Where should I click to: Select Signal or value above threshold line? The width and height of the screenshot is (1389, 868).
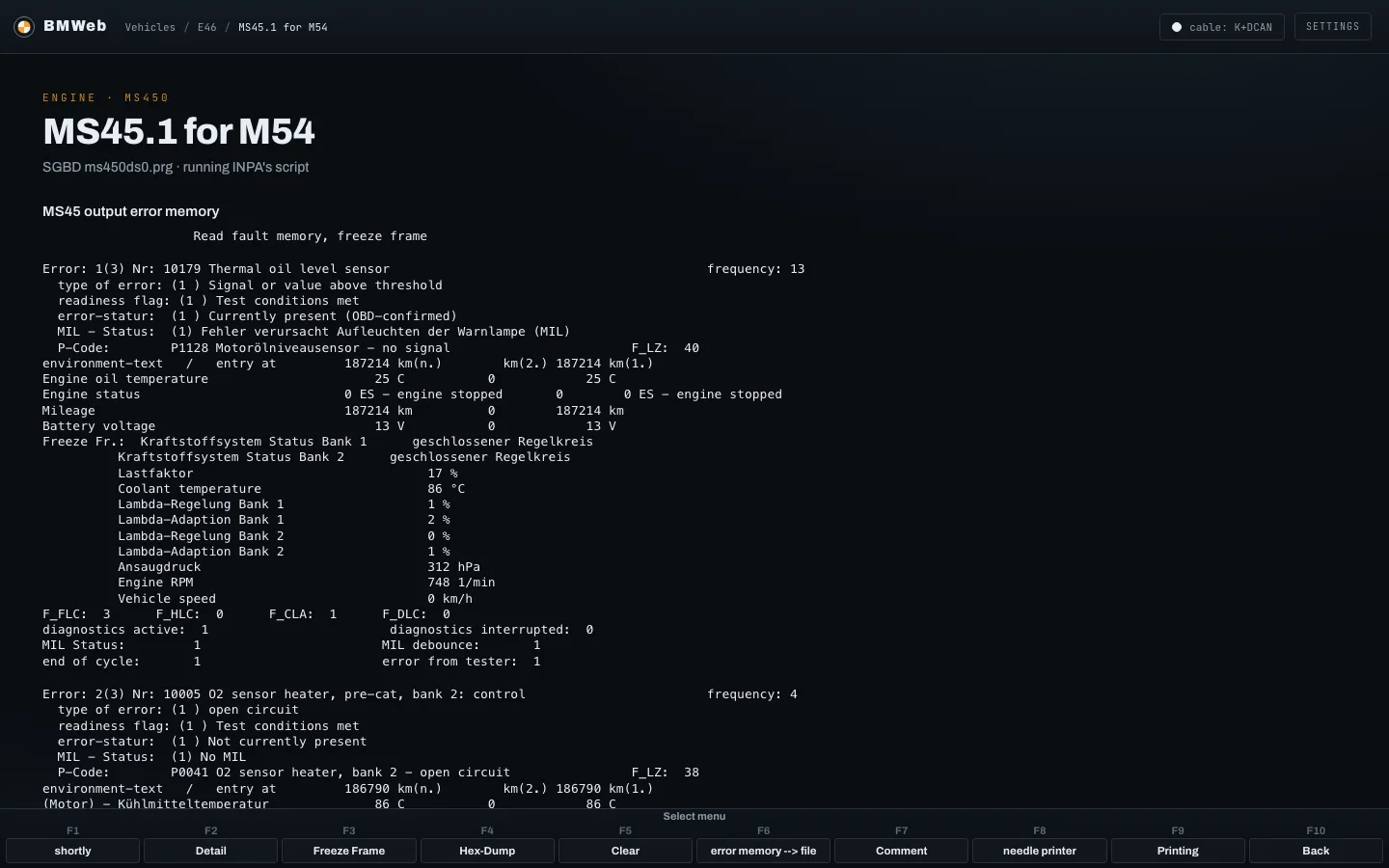pos(250,285)
